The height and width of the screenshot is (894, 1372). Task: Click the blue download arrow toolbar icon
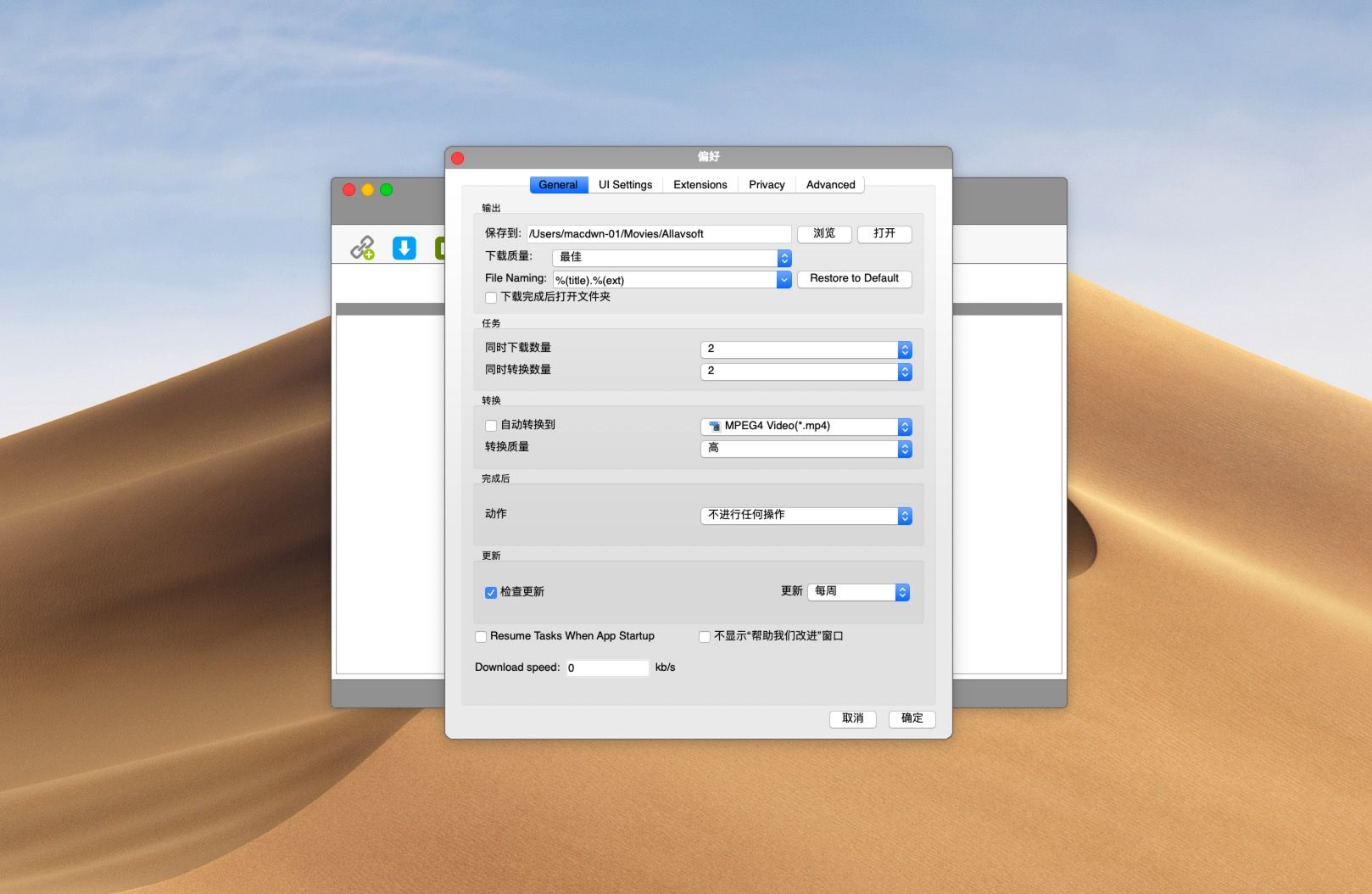point(404,248)
